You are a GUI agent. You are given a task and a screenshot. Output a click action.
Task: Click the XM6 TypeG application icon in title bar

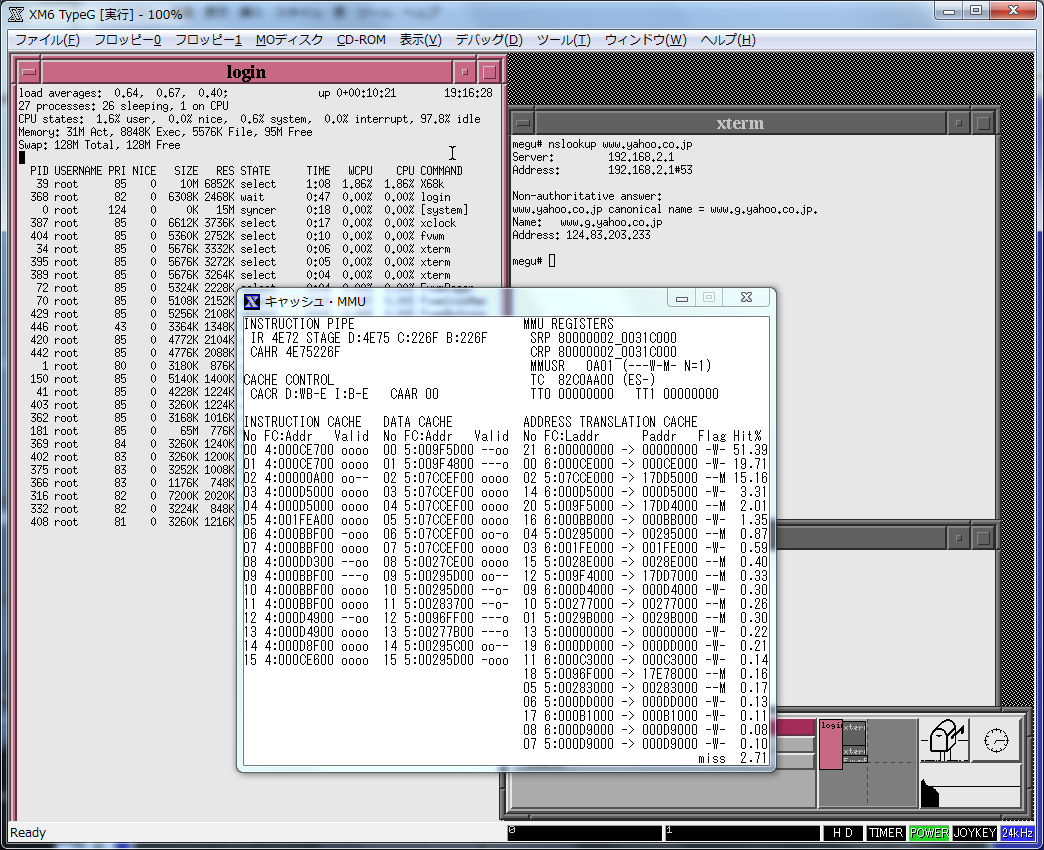click(x=16, y=15)
